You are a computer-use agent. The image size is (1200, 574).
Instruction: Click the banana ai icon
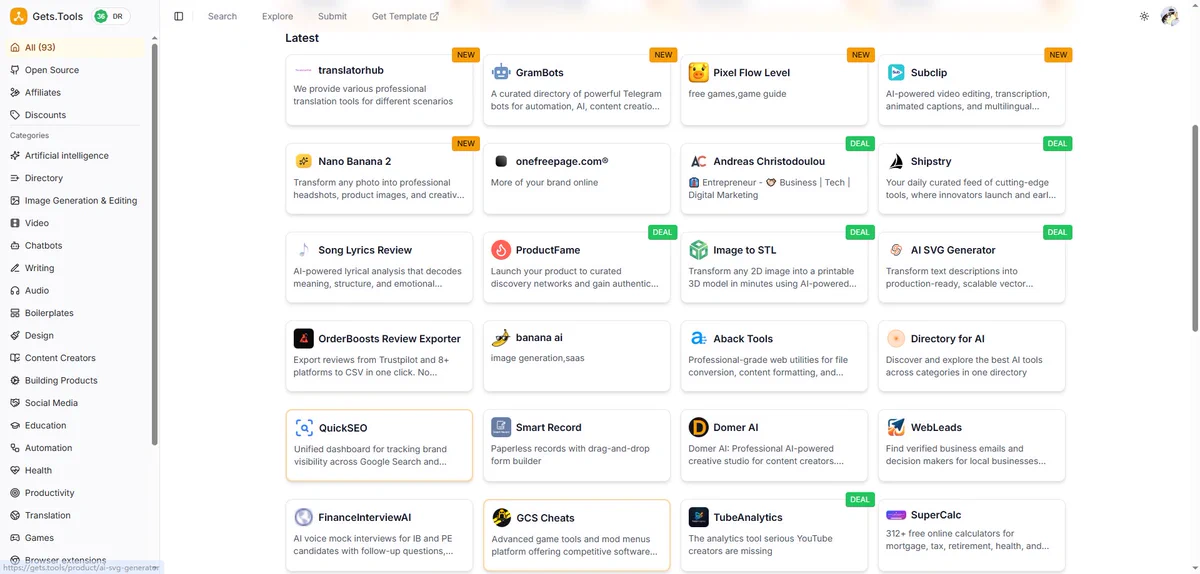click(501, 338)
